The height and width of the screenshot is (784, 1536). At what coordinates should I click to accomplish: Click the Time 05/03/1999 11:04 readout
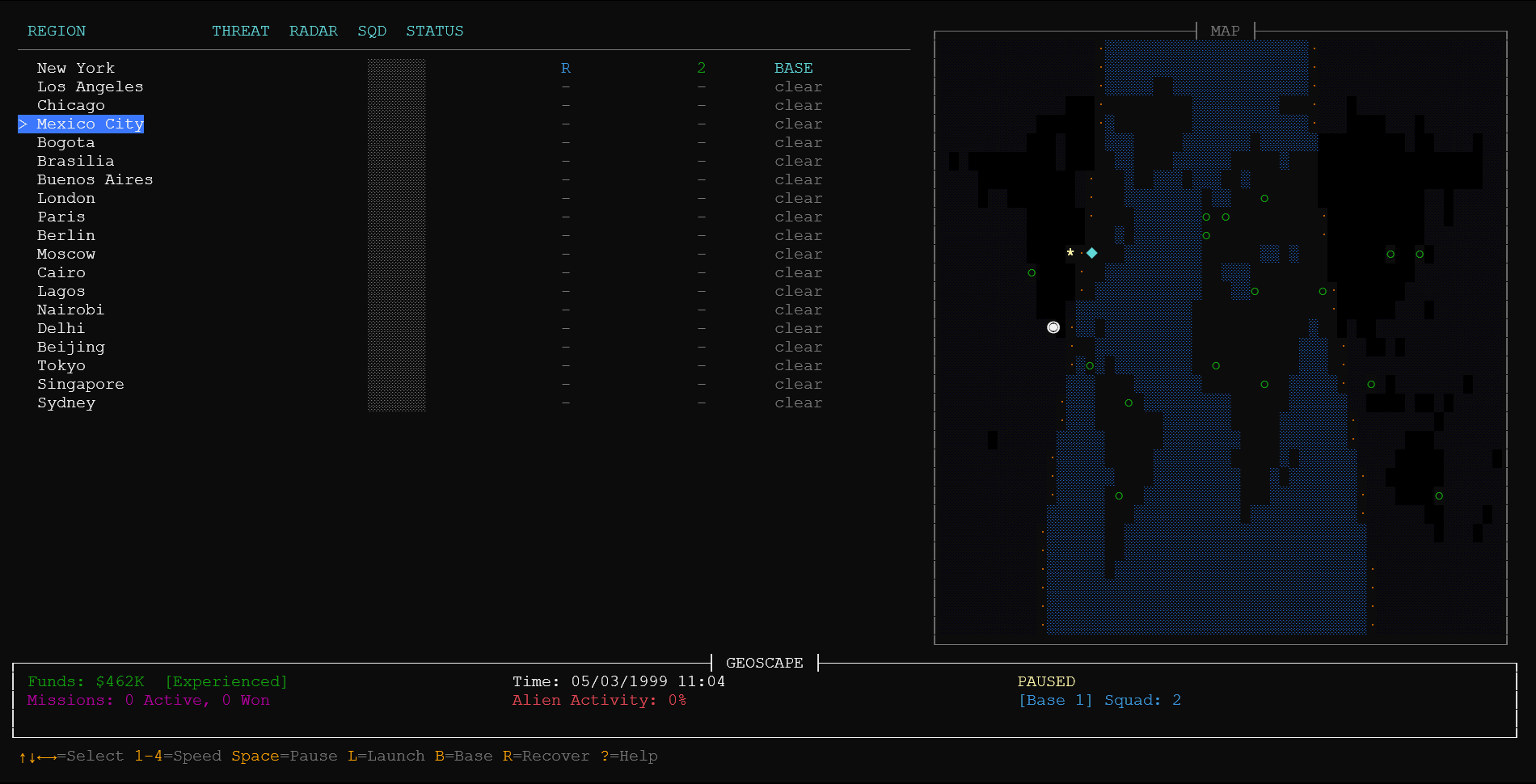[618, 681]
